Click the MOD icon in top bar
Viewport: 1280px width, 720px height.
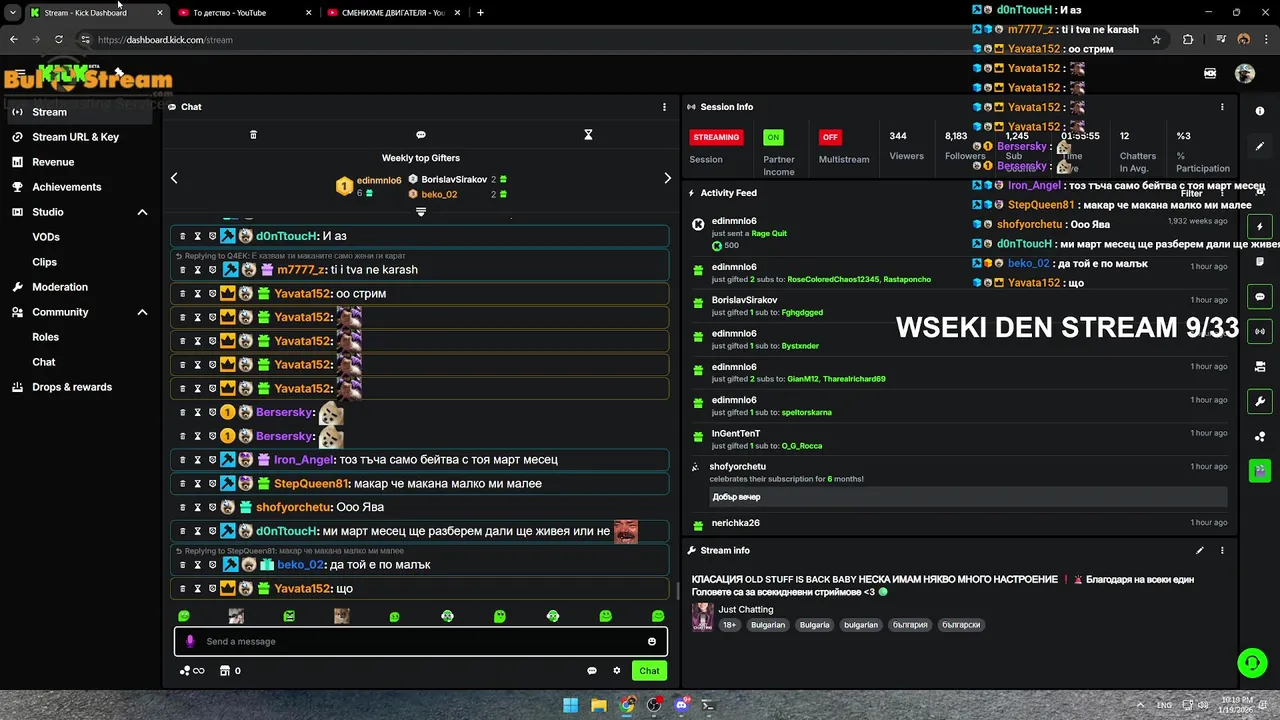[1210, 73]
